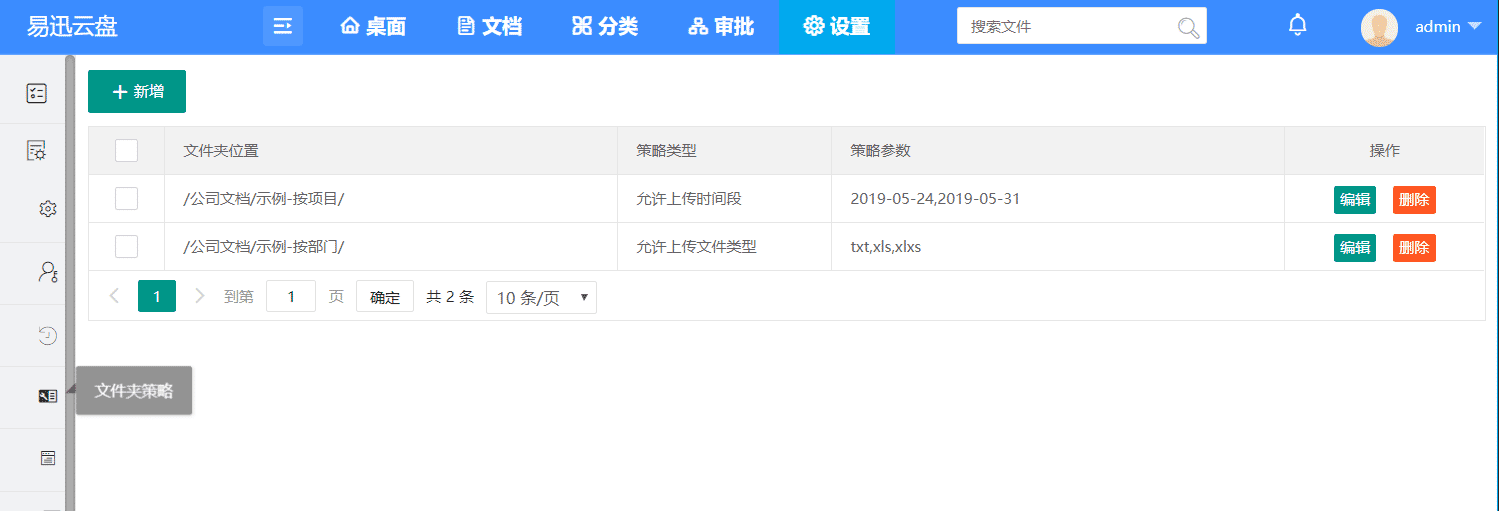Open the 审批 tab
Screen dimensions: 1499x511
pos(721,27)
